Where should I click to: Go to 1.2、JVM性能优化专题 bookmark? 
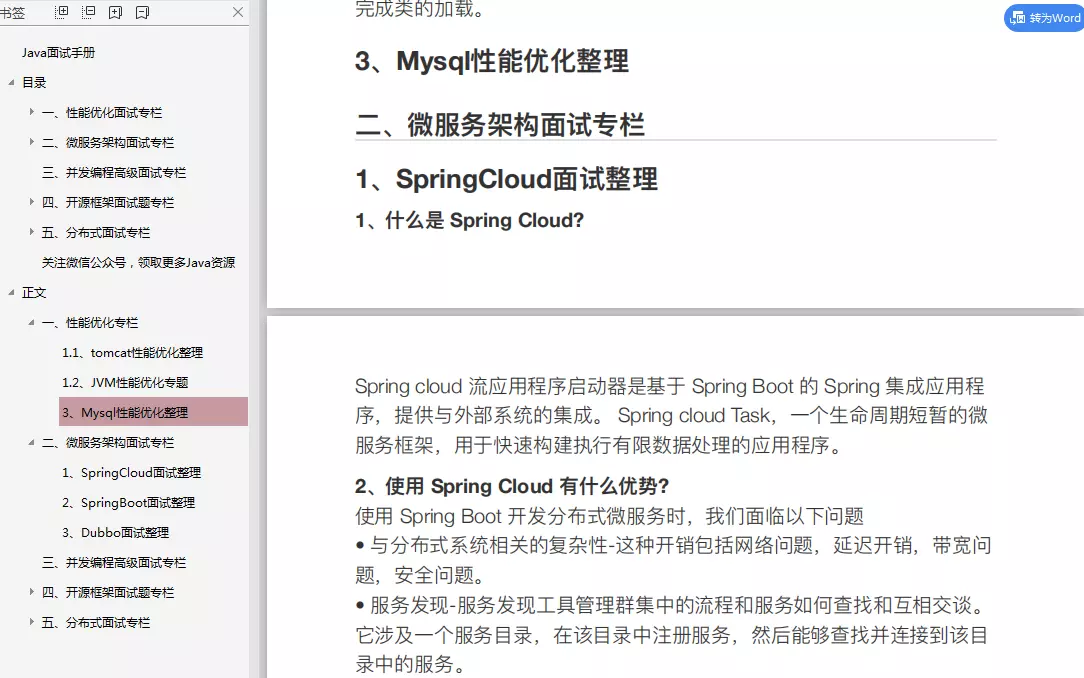click(x=125, y=383)
